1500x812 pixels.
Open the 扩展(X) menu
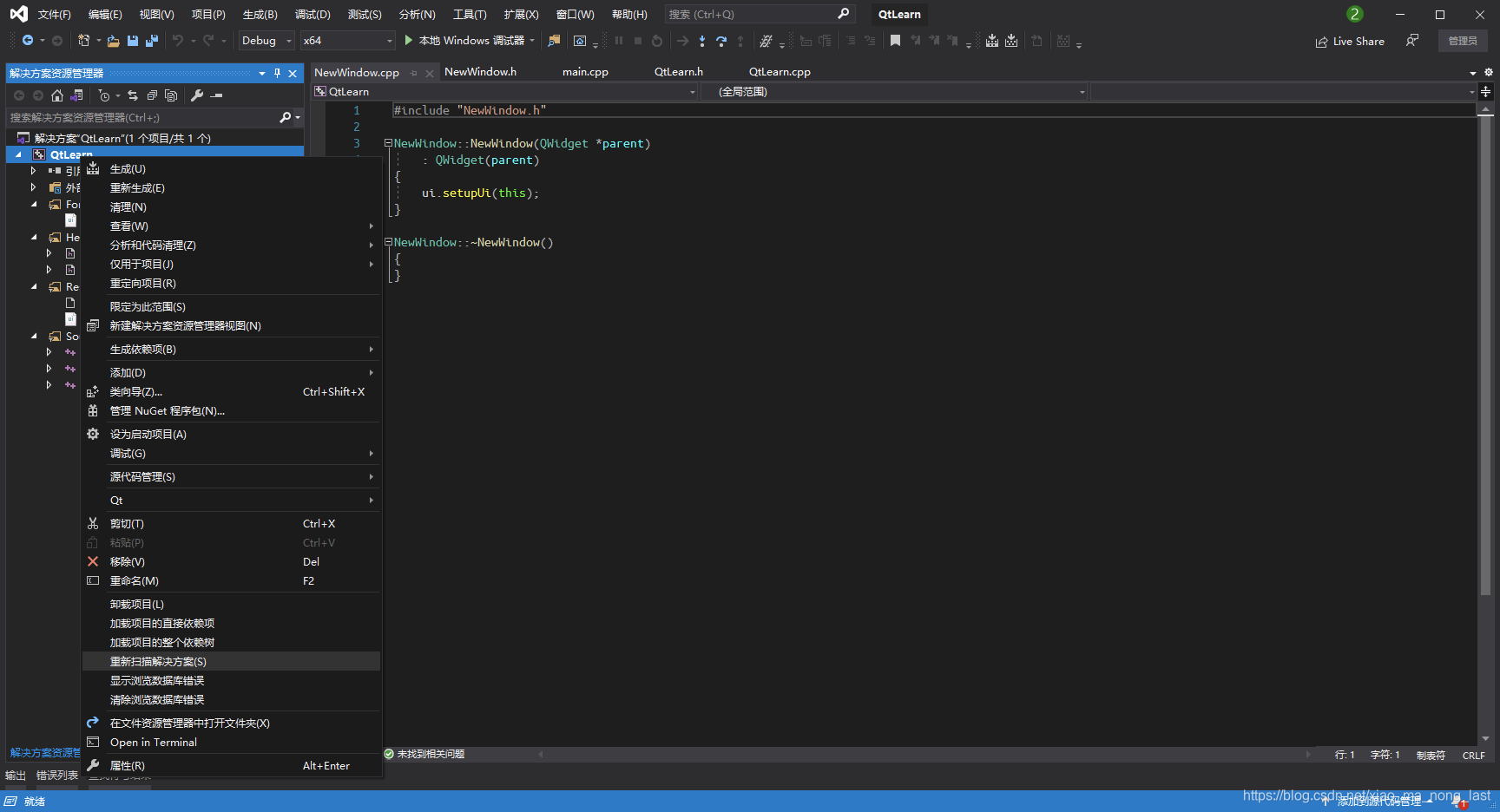[x=521, y=15]
